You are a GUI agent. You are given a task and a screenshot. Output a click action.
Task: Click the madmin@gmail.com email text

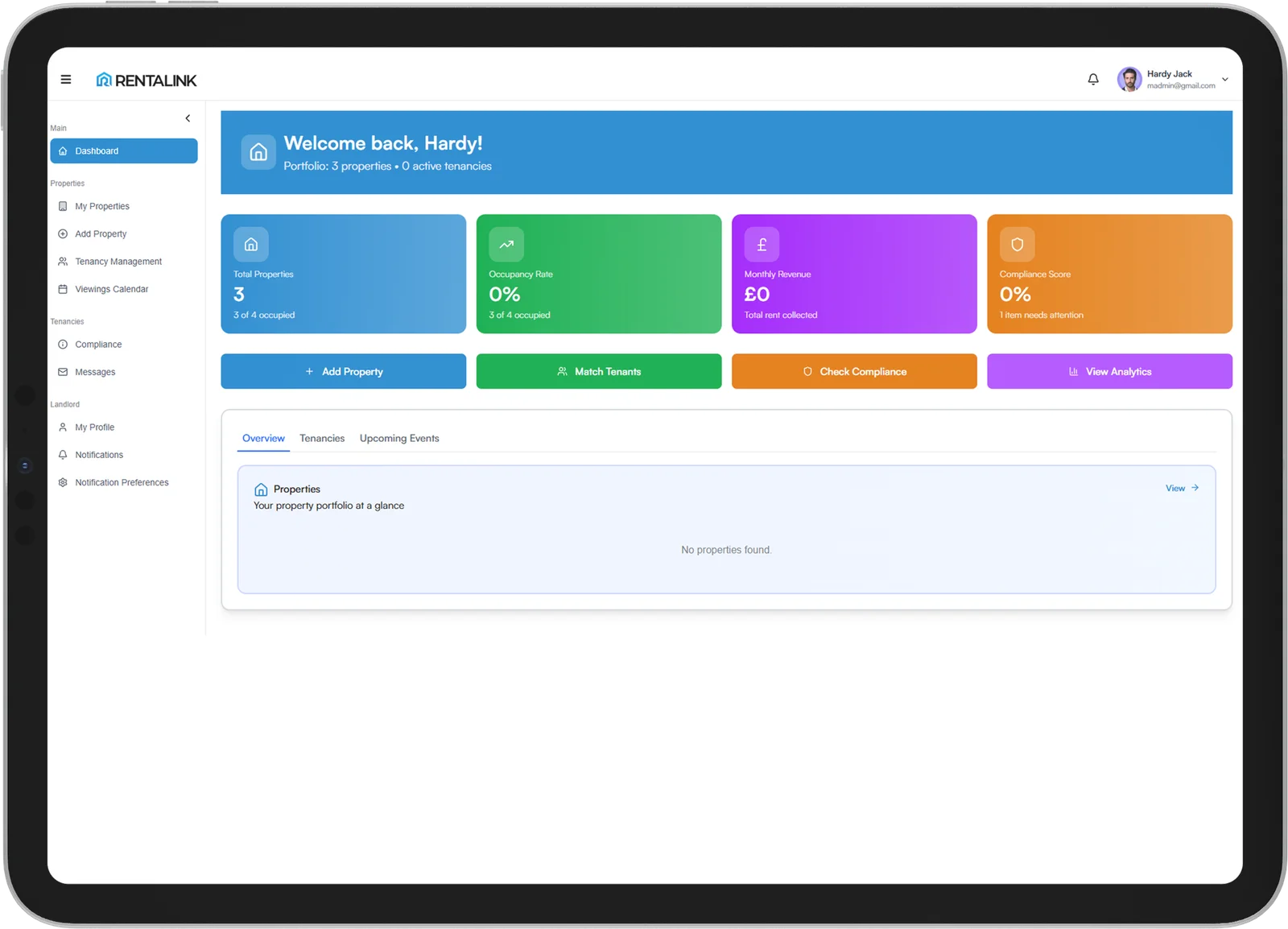(x=1181, y=86)
